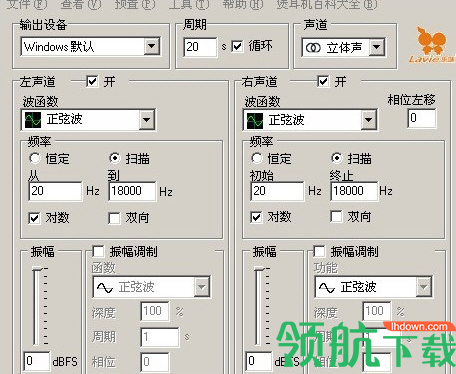This screenshot has width=456, height=374.
Task: Open the 帮助 (H) menu
Action: tap(243, 4)
